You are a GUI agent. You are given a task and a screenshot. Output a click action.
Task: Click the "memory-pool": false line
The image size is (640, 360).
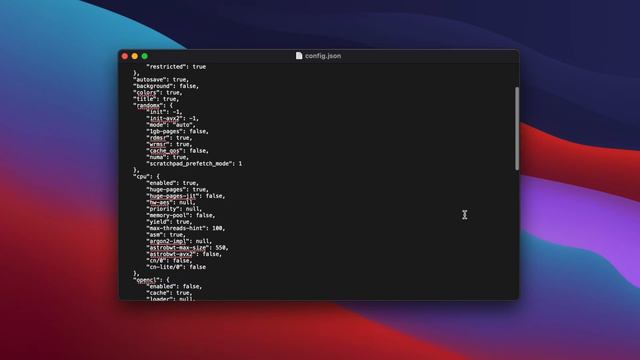click(181, 216)
